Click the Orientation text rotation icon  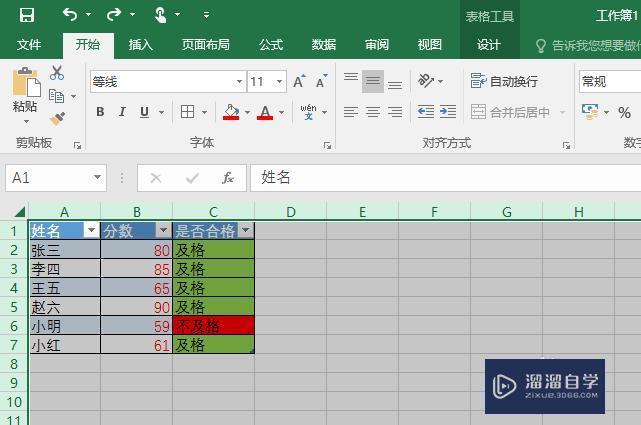click(x=426, y=81)
